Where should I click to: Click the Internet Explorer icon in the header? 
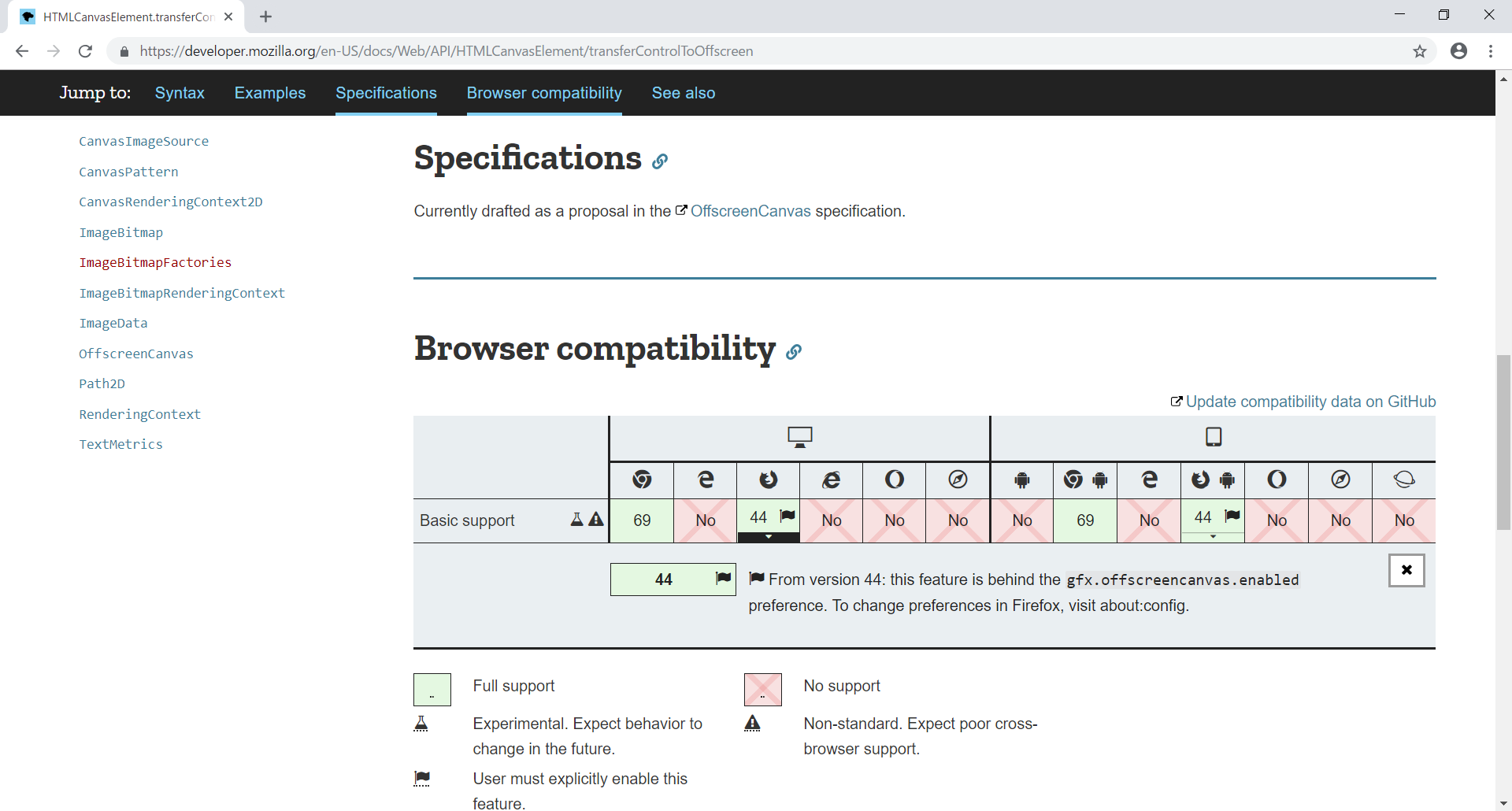click(832, 480)
